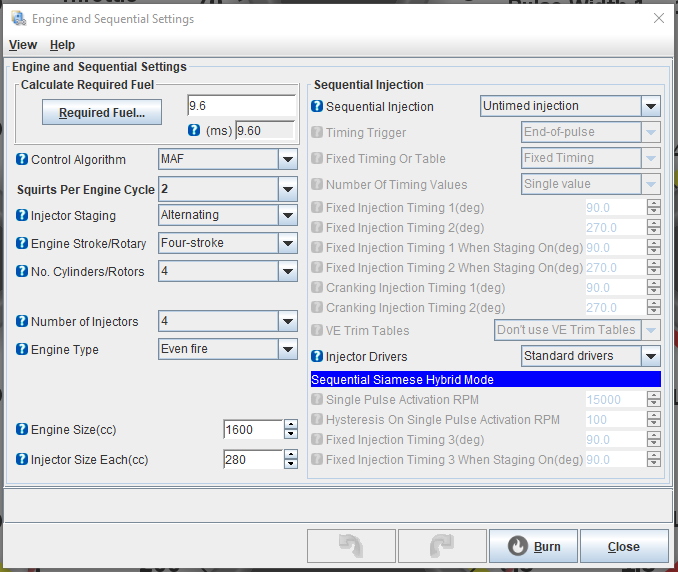Click help icon for Cranking Injection Timing 2(deg)
The height and width of the screenshot is (572, 678).
[317, 307]
